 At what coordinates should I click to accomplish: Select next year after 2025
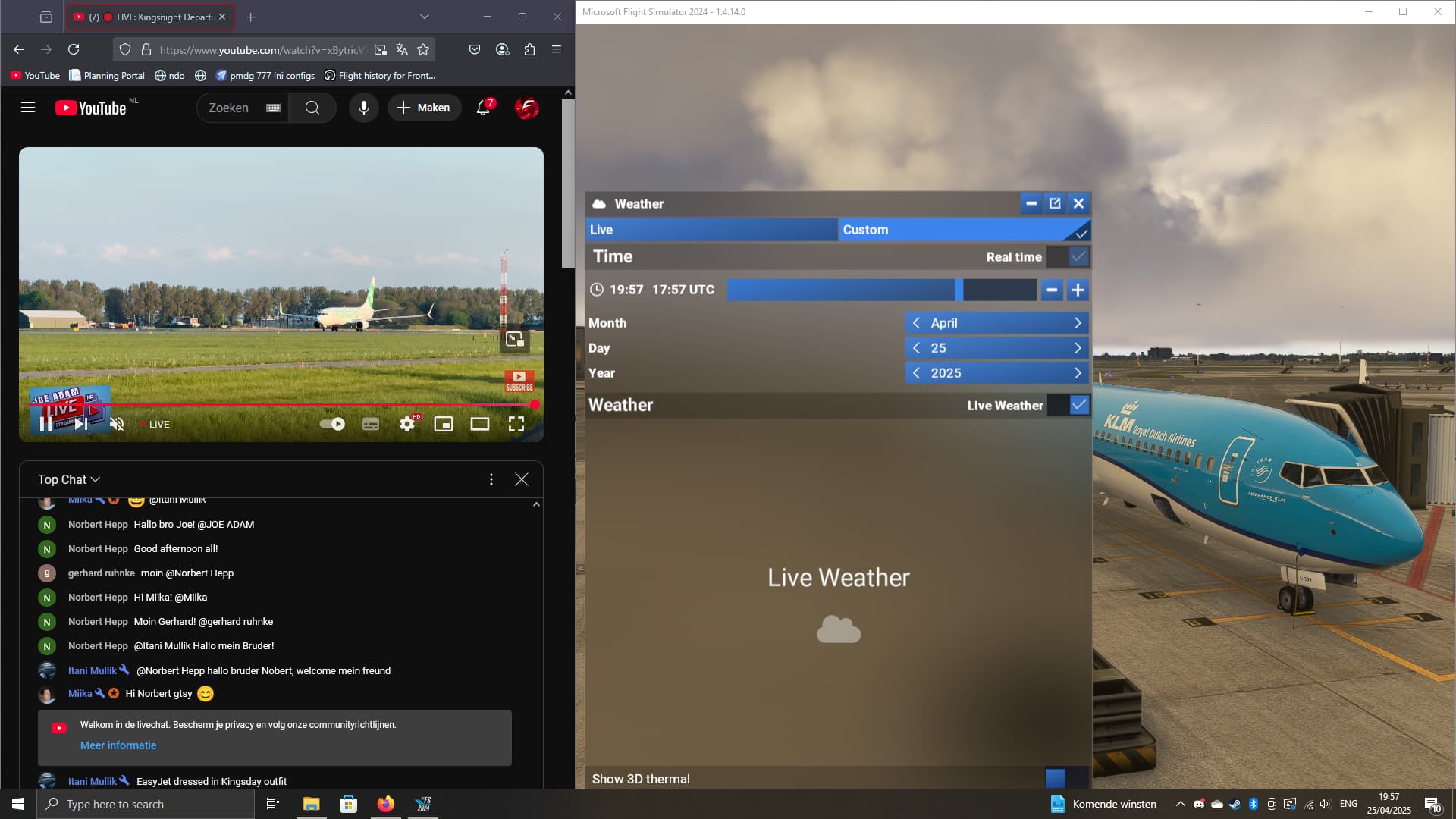(x=1078, y=373)
